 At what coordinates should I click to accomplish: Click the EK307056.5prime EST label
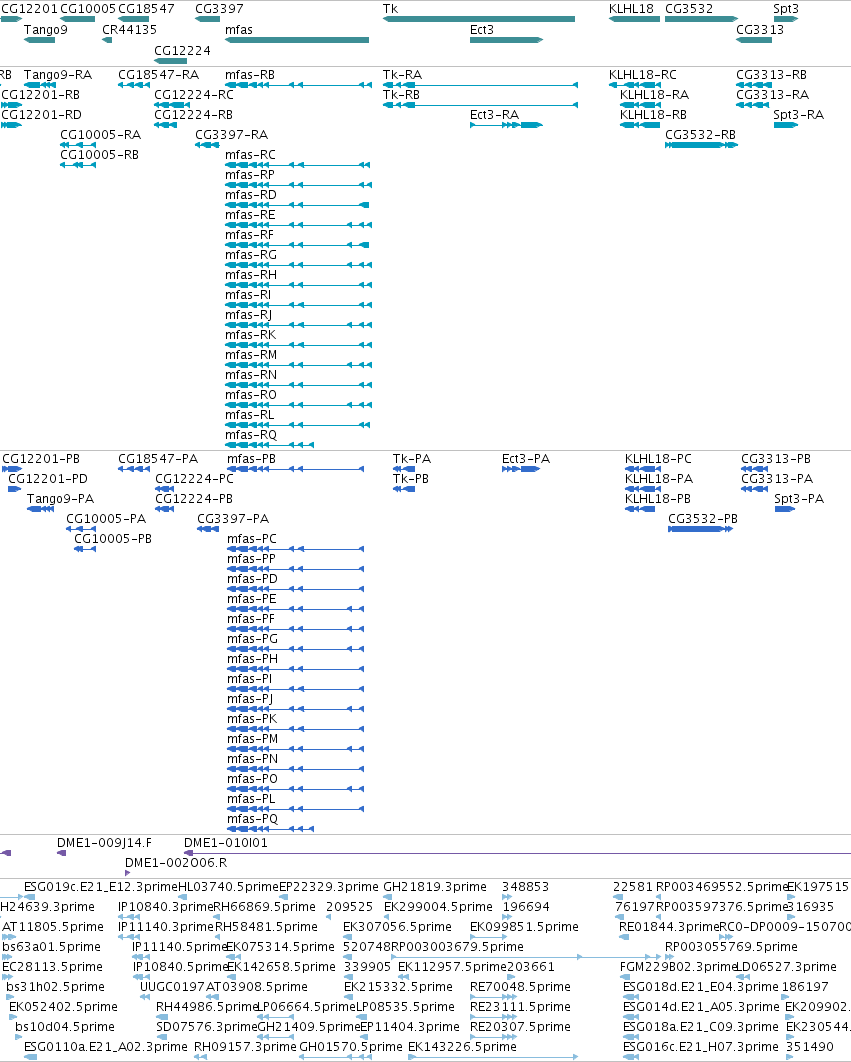(x=397, y=927)
